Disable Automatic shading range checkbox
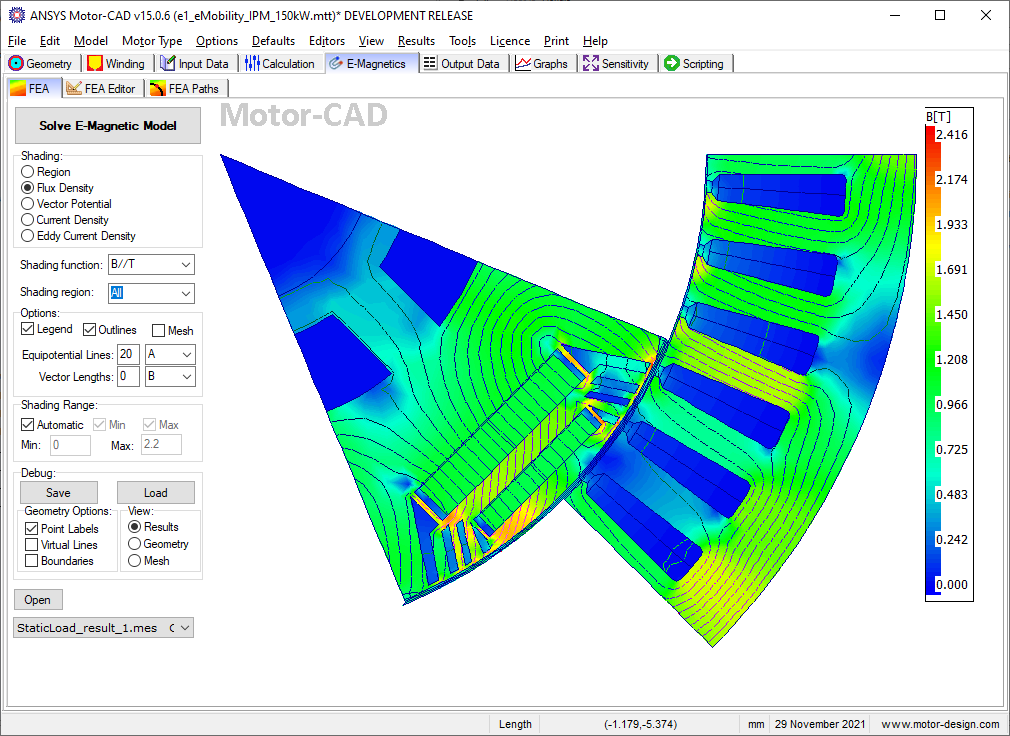1010x736 pixels. coord(27,424)
